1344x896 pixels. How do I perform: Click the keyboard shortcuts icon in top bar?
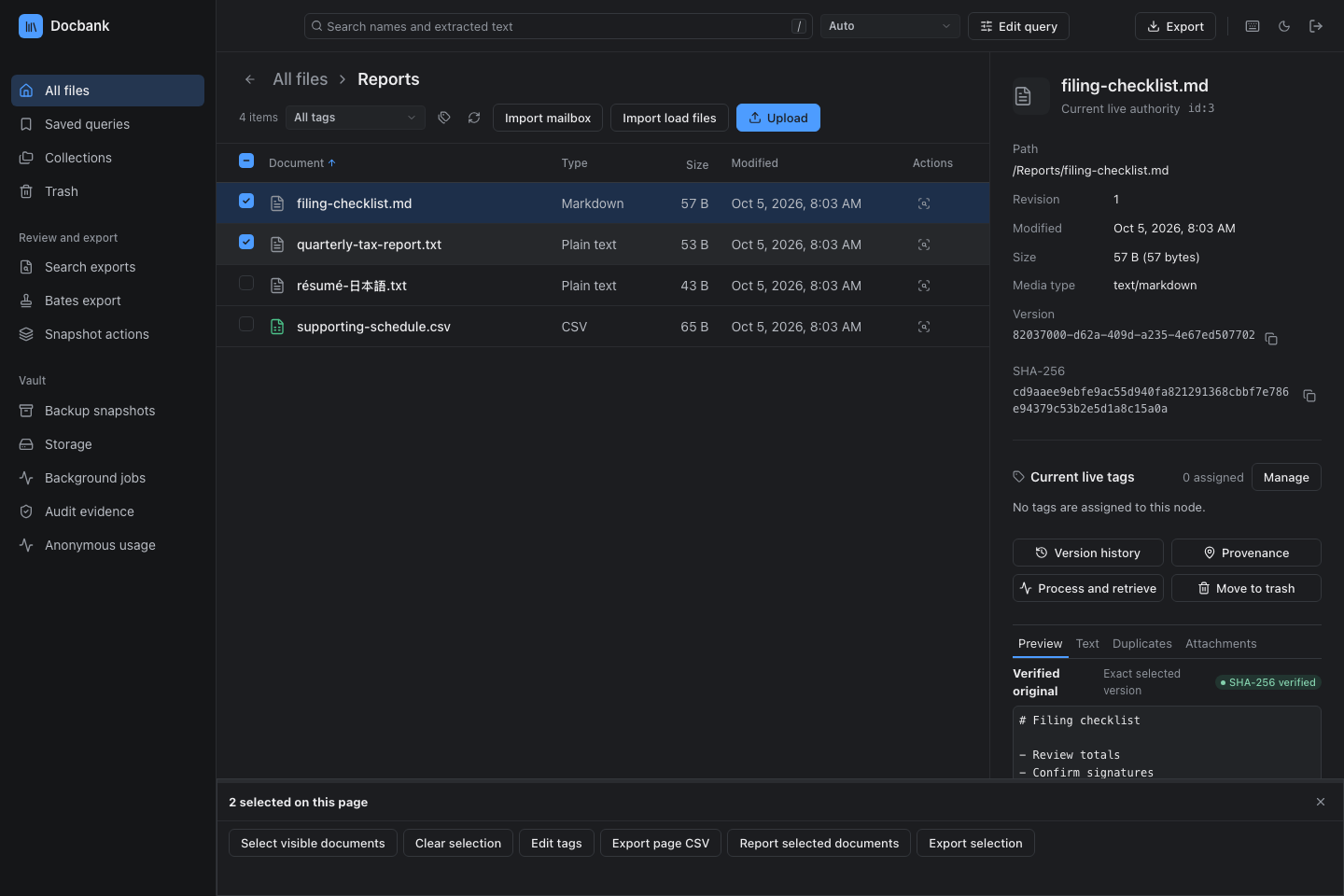1253,26
